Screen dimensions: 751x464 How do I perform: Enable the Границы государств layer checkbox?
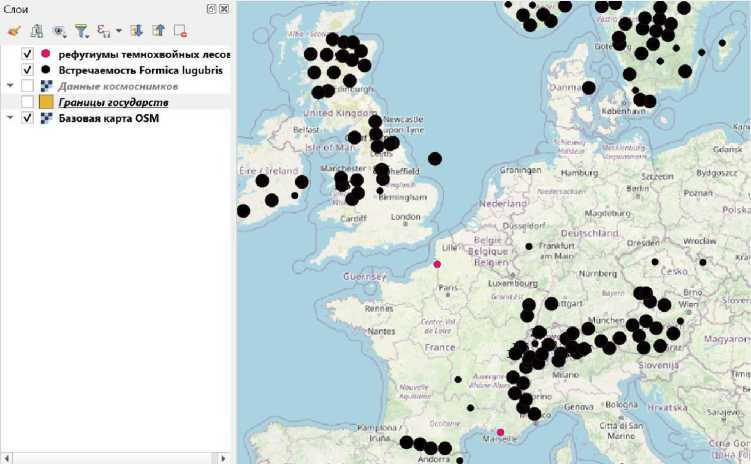28,102
